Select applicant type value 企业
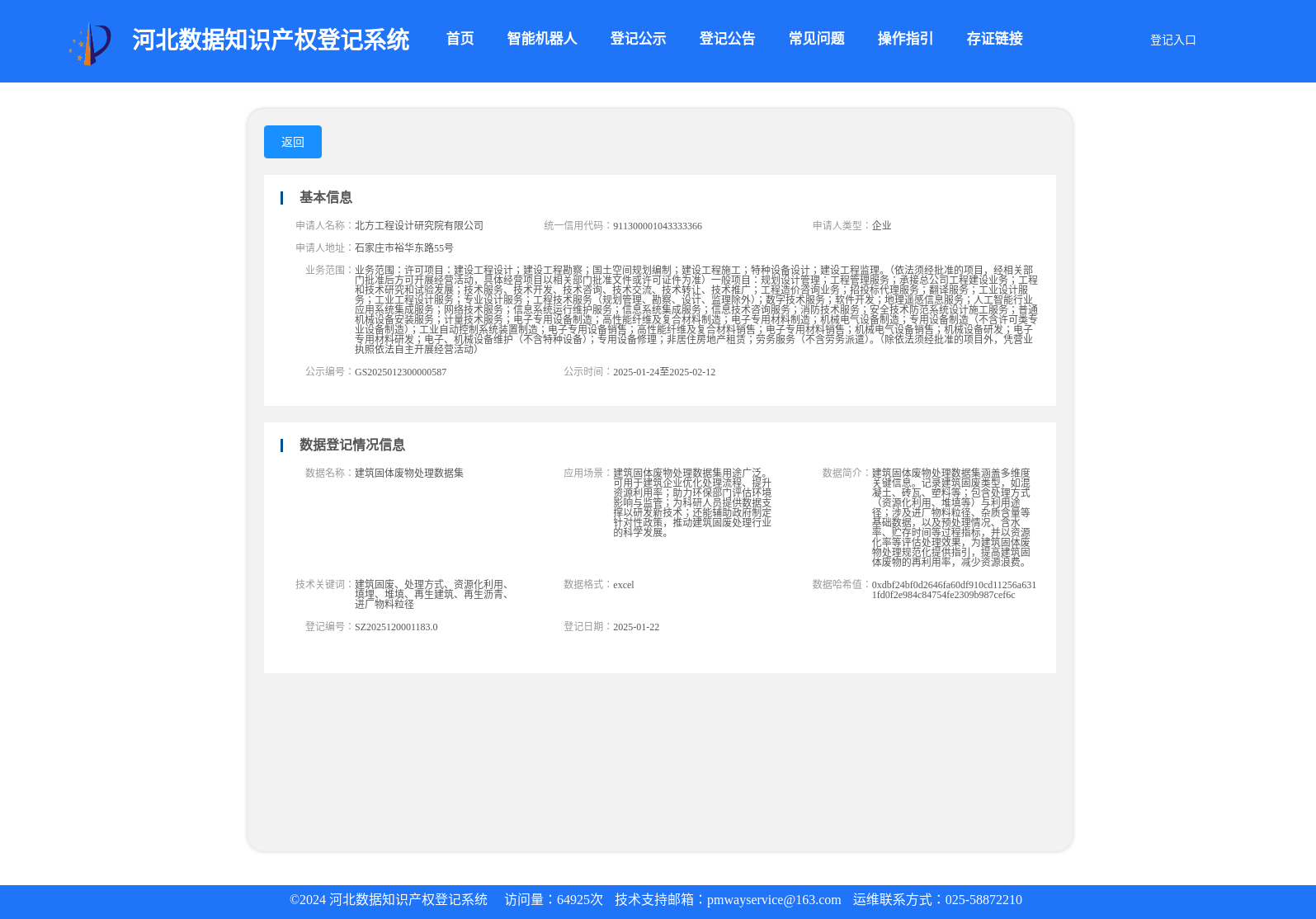Image resolution: width=1316 pixels, height=919 pixels. coord(881,225)
